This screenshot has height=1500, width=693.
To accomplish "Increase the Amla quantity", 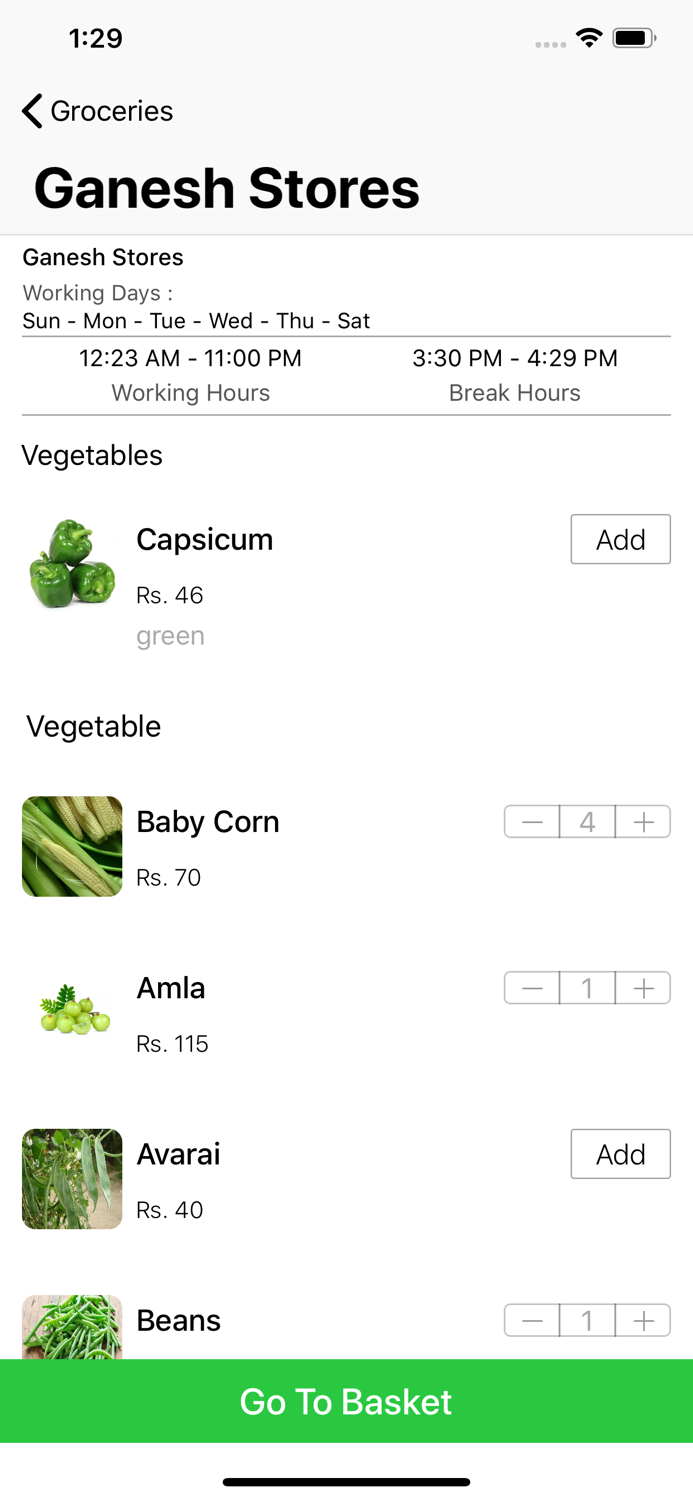I will (x=642, y=987).
